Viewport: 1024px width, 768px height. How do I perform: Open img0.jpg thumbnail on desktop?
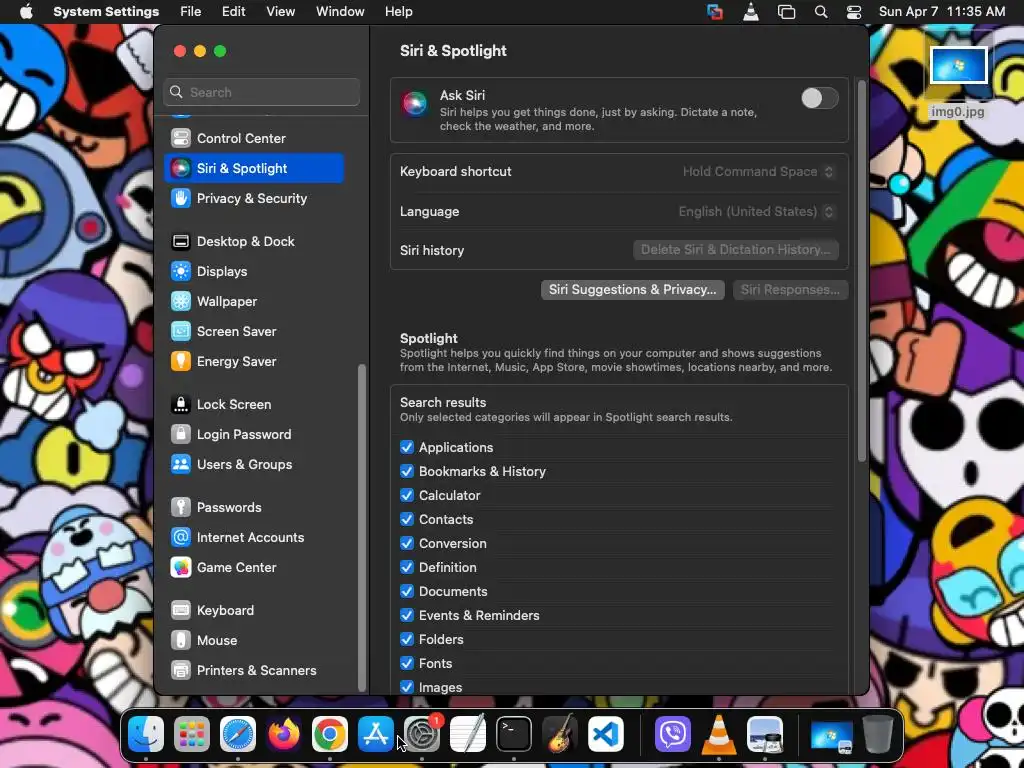click(958, 66)
